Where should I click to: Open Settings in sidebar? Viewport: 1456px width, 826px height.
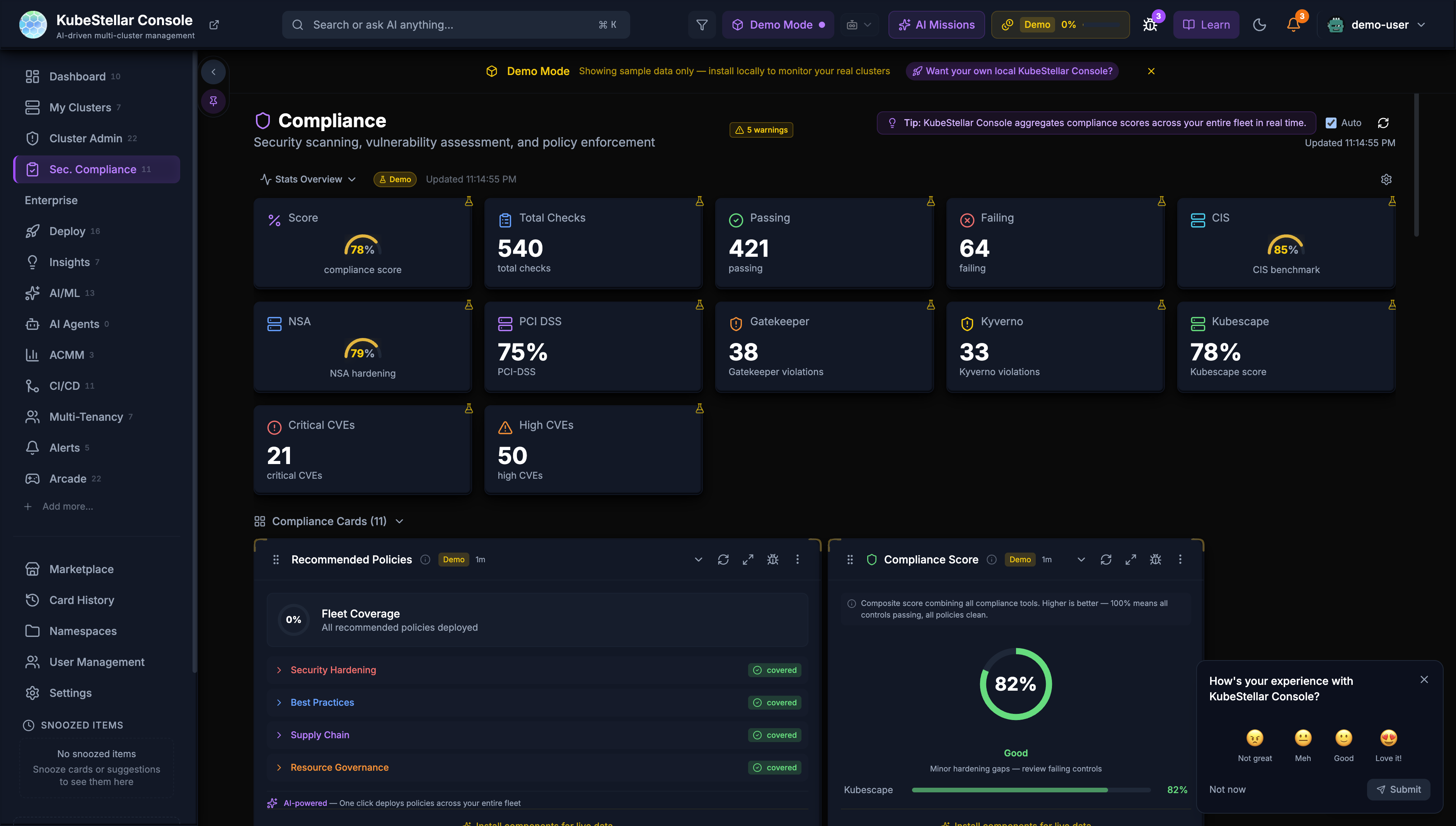pyautogui.click(x=96, y=693)
